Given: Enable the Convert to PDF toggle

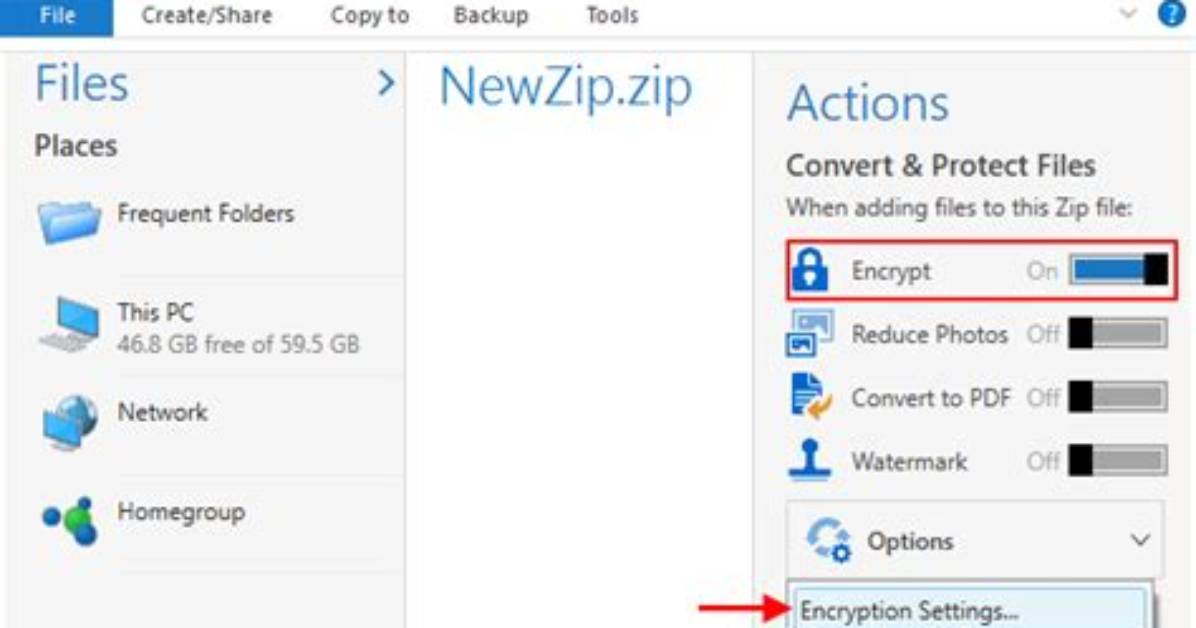Looking at the screenshot, I should click(x=1118, y=397).
